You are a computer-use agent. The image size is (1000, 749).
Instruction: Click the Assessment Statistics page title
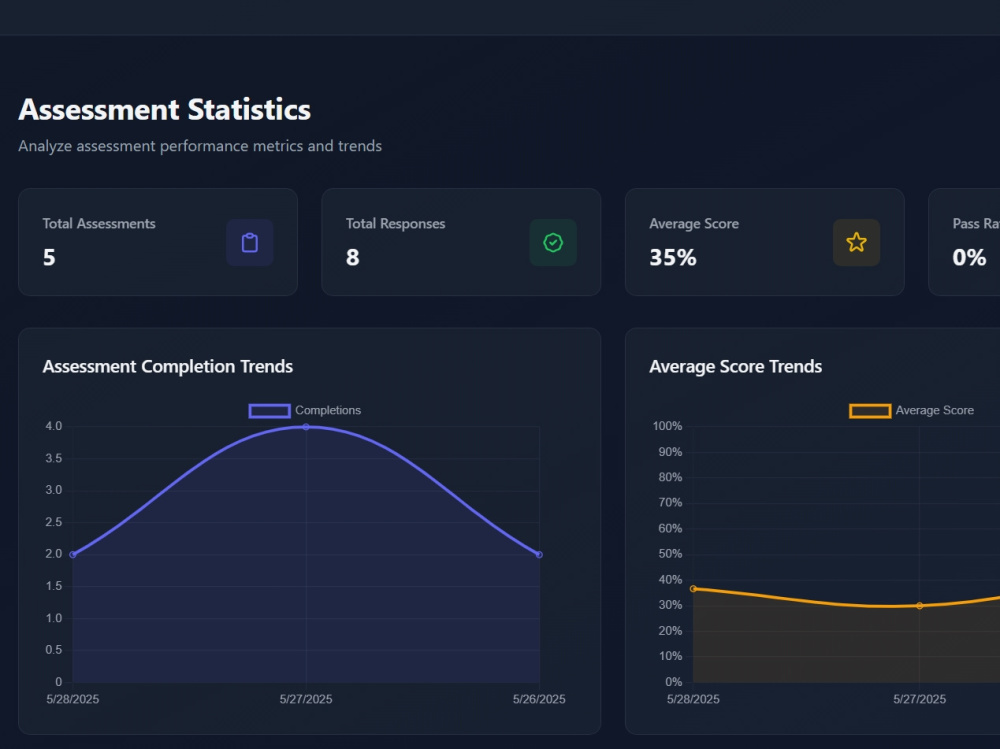tap(164, 110)
